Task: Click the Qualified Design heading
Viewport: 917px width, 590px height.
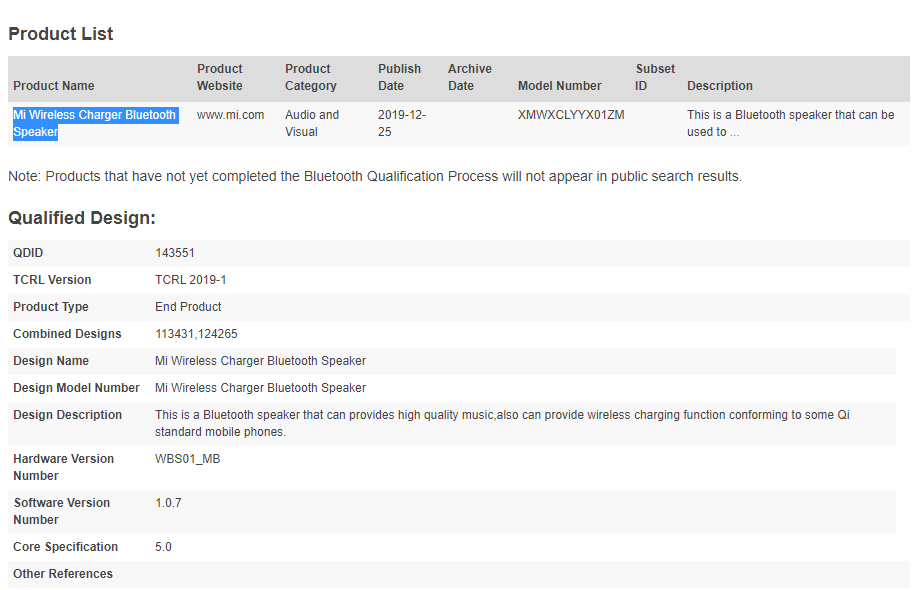Action: pyautogui.click(x=82, y=218)
